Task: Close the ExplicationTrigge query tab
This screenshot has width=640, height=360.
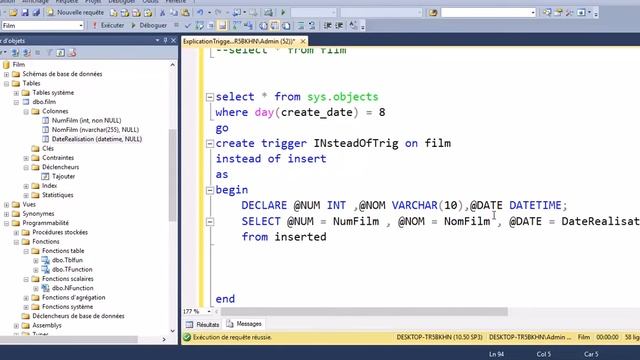Action: [x=303, y=41]
